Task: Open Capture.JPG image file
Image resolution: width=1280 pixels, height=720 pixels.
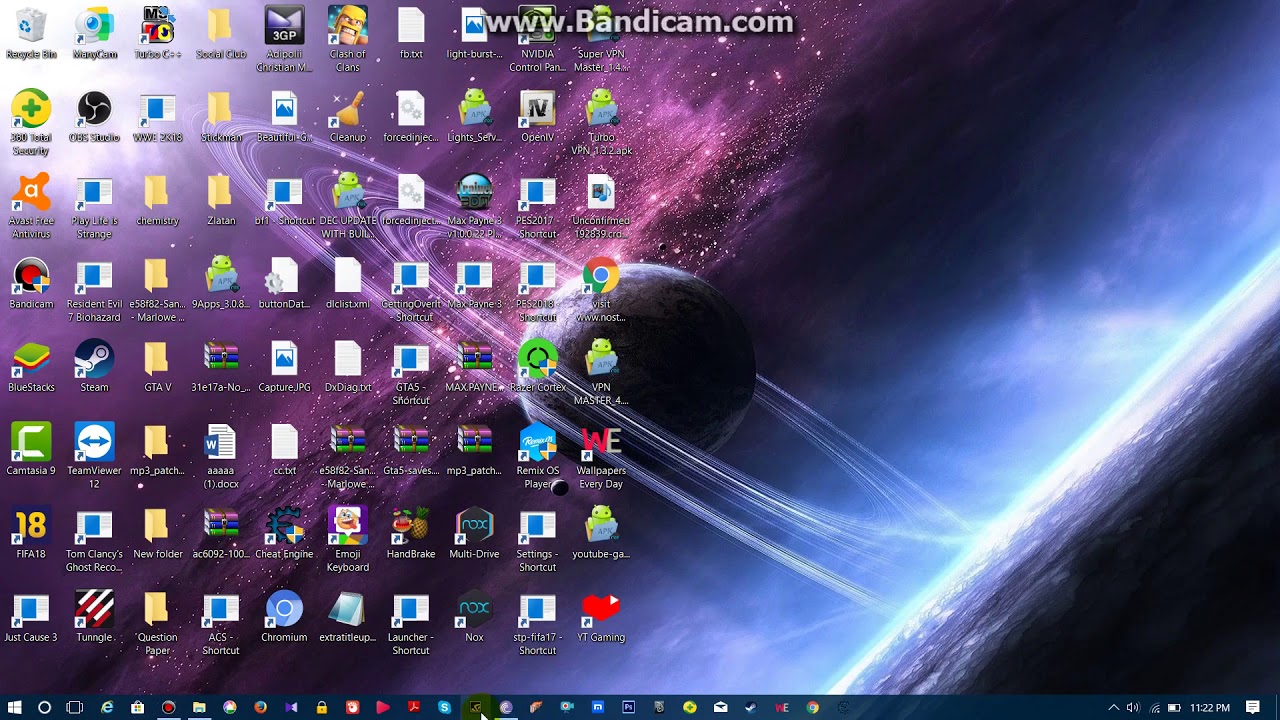Action: click(284, 367)
